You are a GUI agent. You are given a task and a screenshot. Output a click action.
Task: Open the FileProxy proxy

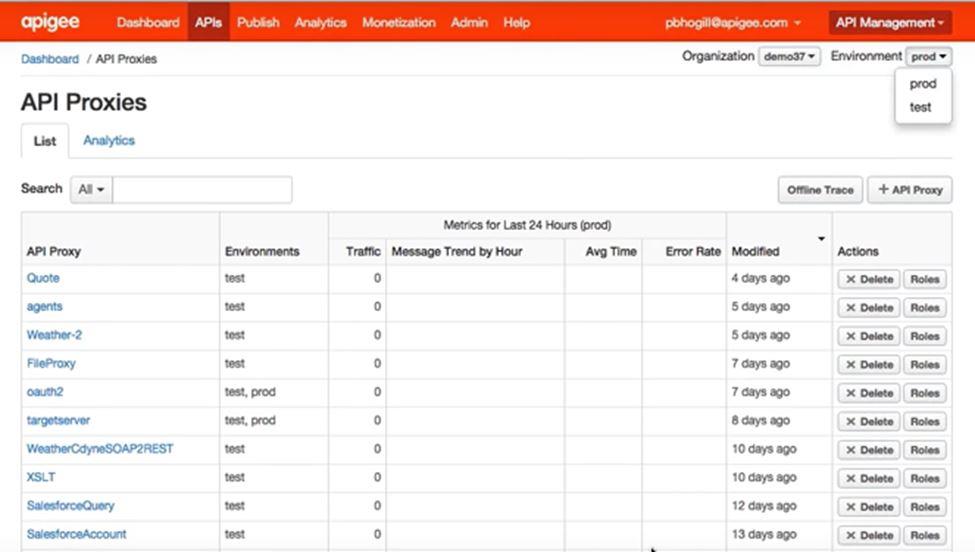click(51, 363)
